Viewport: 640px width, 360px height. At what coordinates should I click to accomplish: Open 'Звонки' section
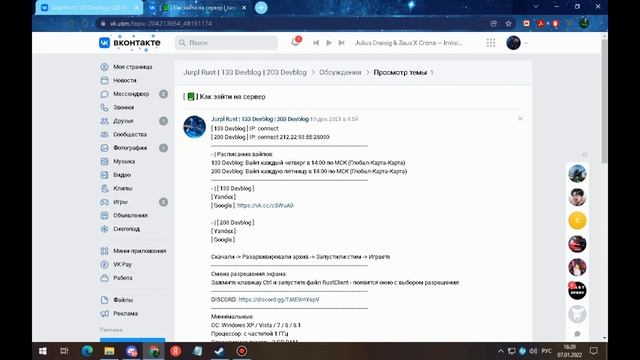[123, 107]
